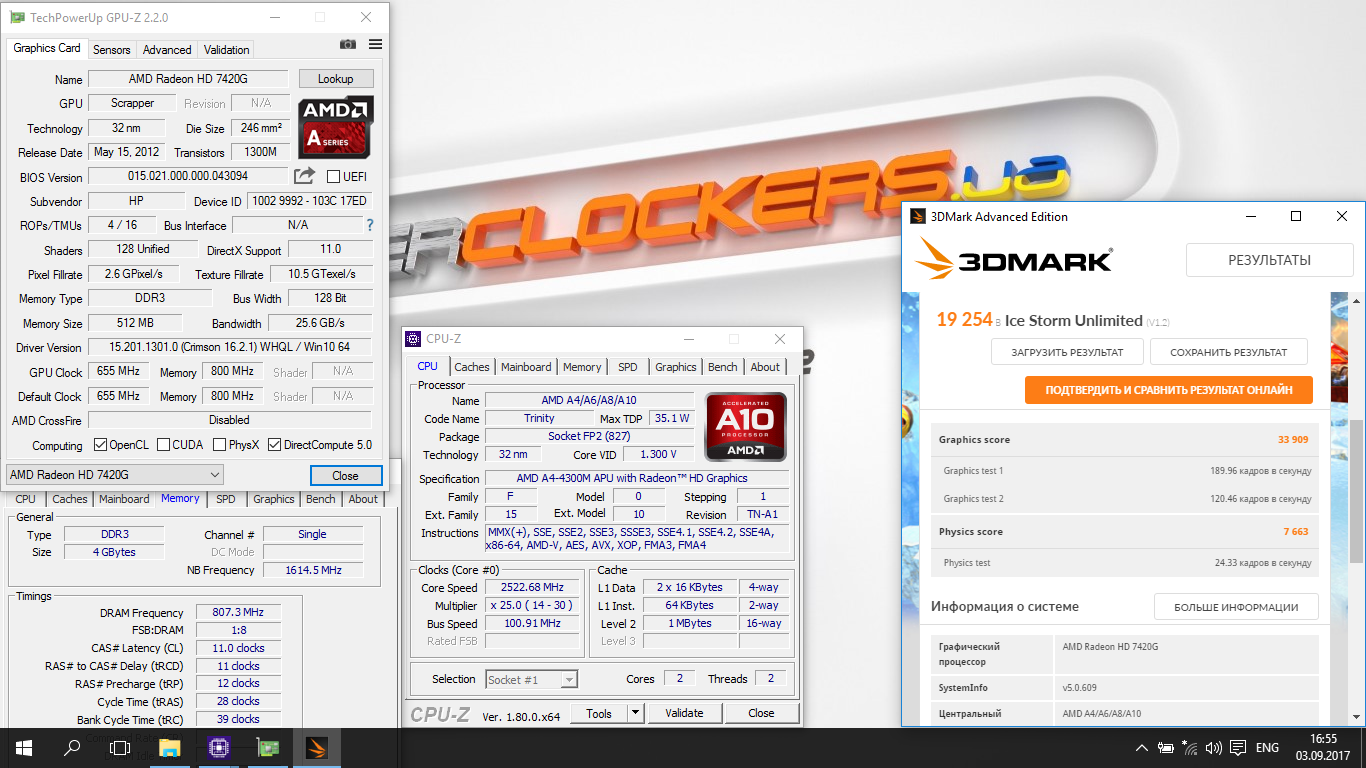
Task: Toggle CUDA checkbox
Action: coord(162,445)
